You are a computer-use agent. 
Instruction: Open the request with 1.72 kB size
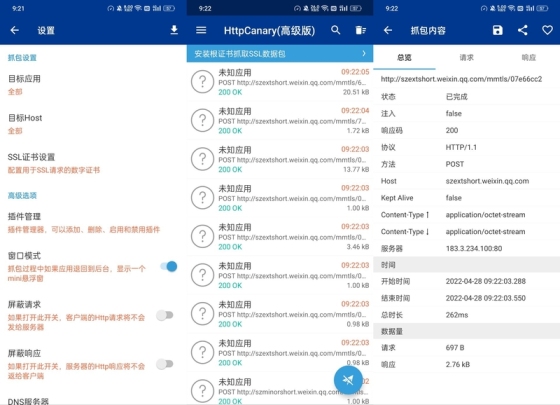tap(280, 120)
